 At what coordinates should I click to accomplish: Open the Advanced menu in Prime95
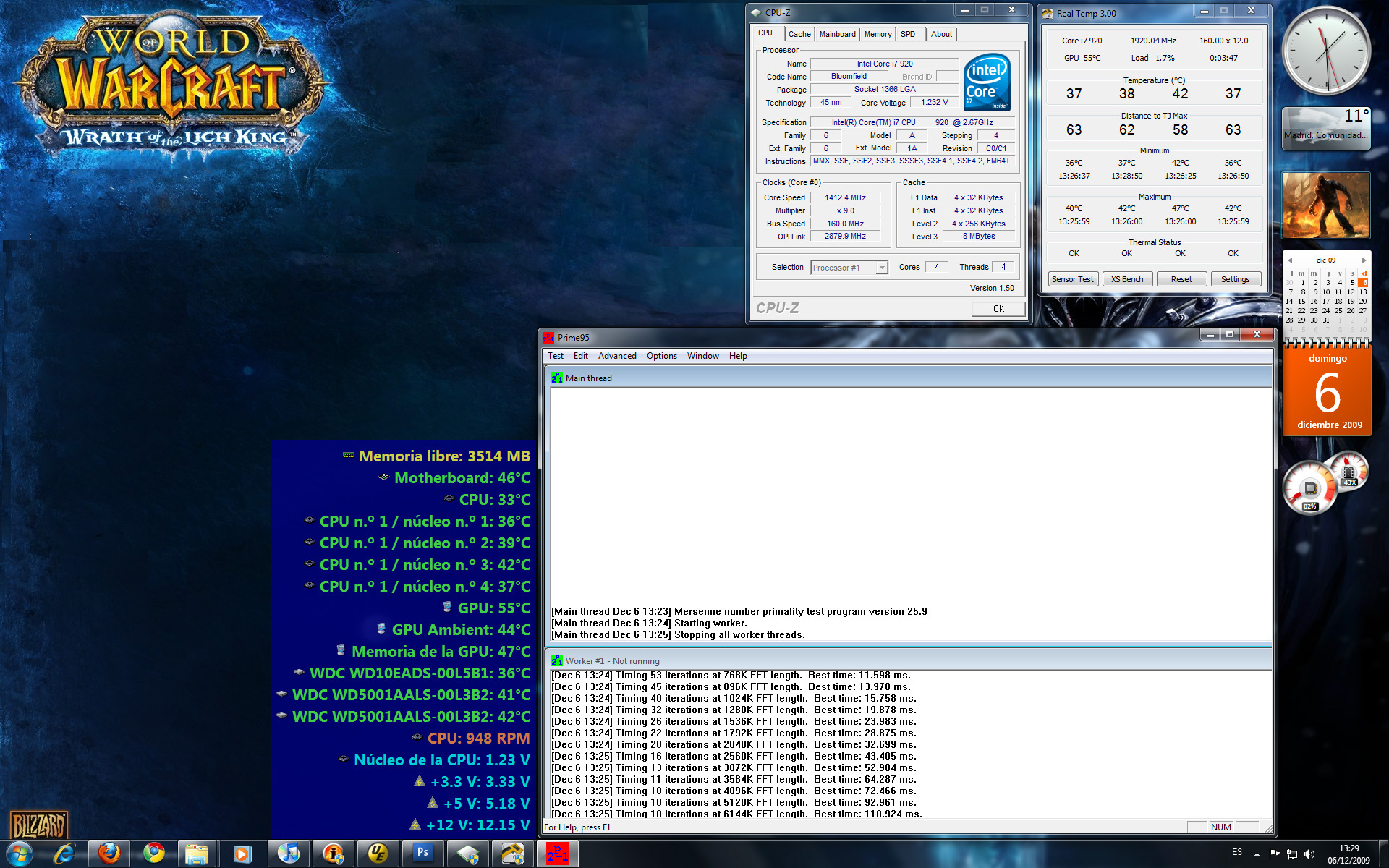tap(617, 356)
